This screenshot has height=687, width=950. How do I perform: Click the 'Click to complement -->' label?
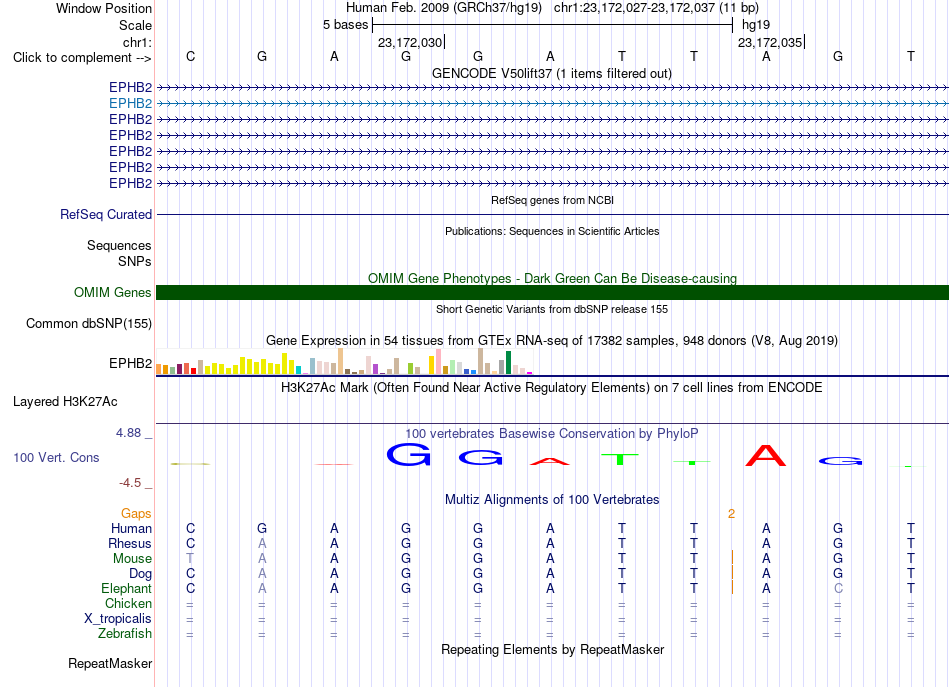(82, 58)
